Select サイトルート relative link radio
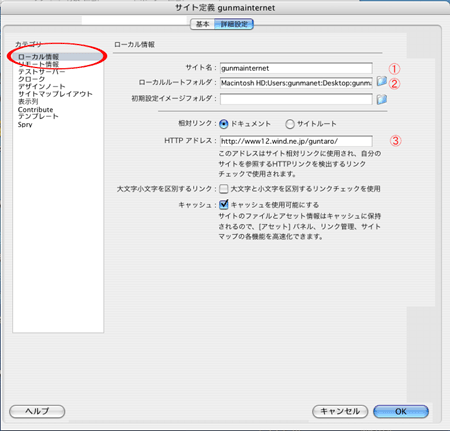450x431 pixels. pyautogui.click(x=290, y=124)
